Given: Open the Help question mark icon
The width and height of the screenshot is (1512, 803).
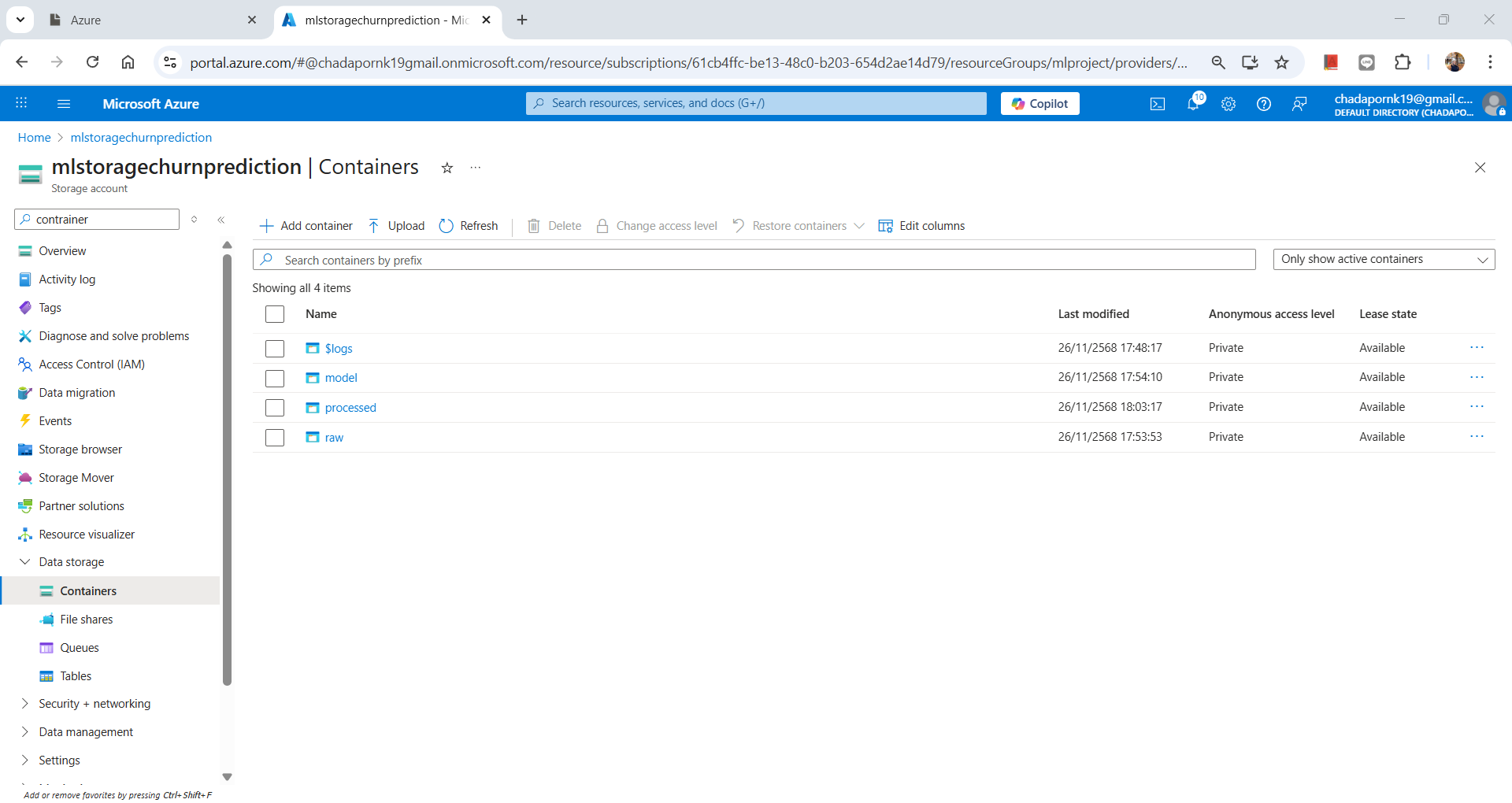Looking at the screenshot, I should 1264,104.
